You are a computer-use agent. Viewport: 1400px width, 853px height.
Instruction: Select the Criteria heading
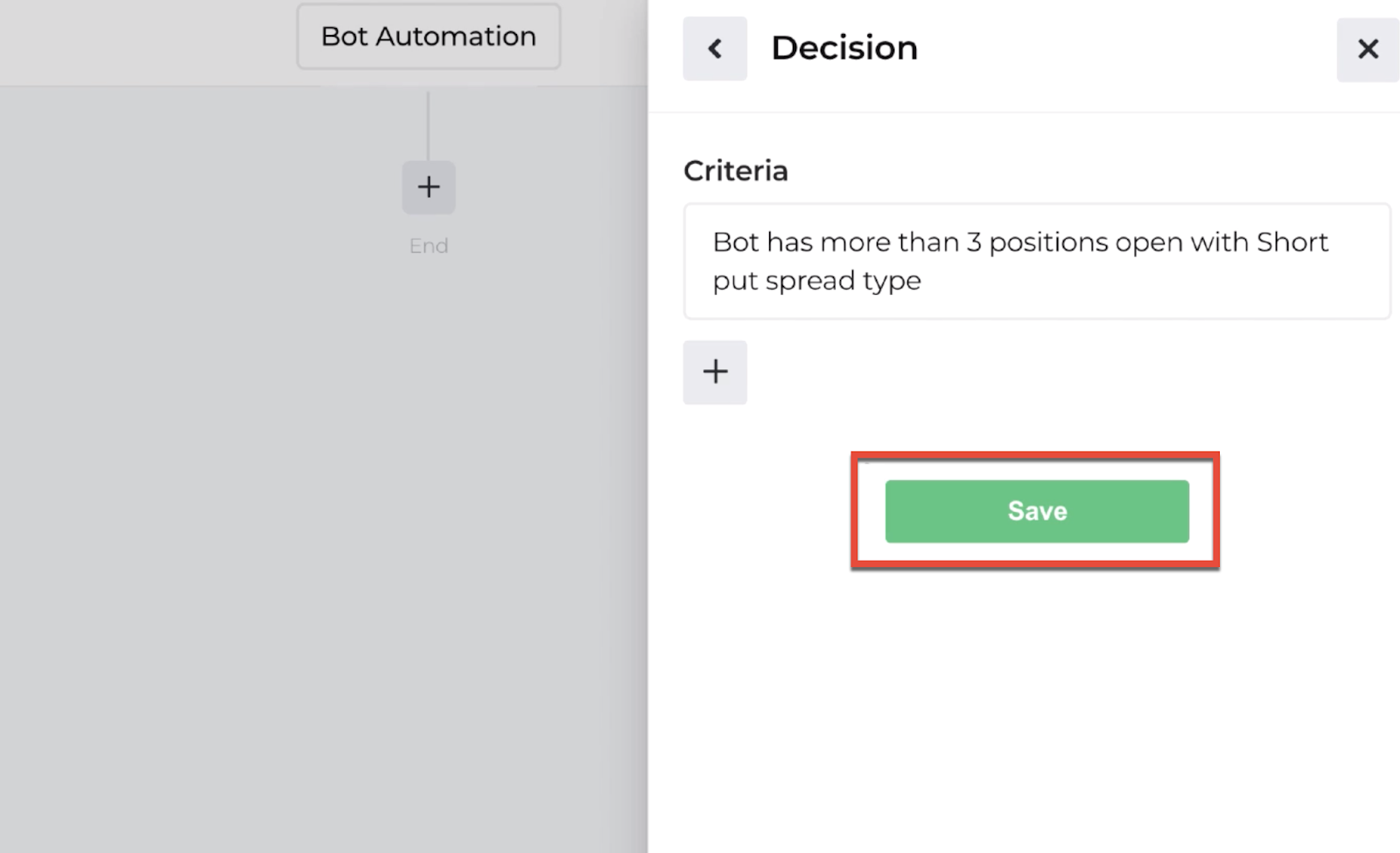[736, 171]
